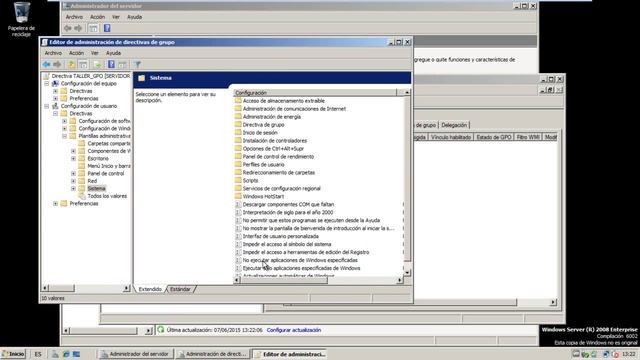
Task: Open the Archivo menu in Group Policy editor
Action: coord(53,53)
